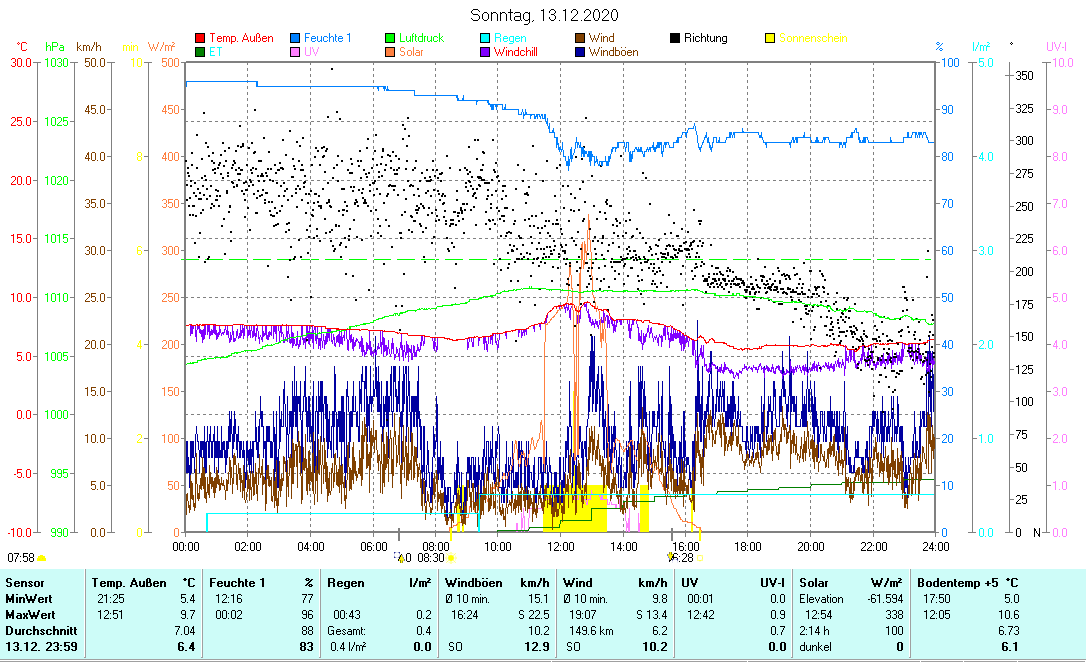The image size is (1086, 662).
Task: Click the cyan Regen legend square
Action: click(x=486, y=38)
